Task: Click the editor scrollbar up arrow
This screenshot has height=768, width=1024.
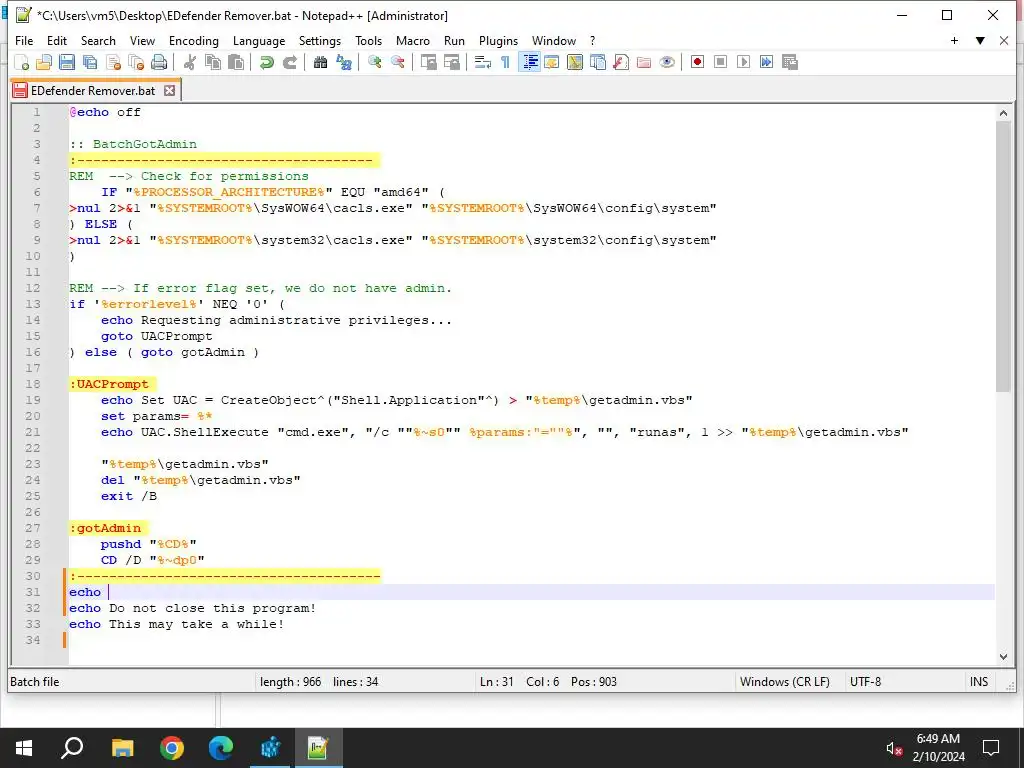Action: [x=1003, y=113]
